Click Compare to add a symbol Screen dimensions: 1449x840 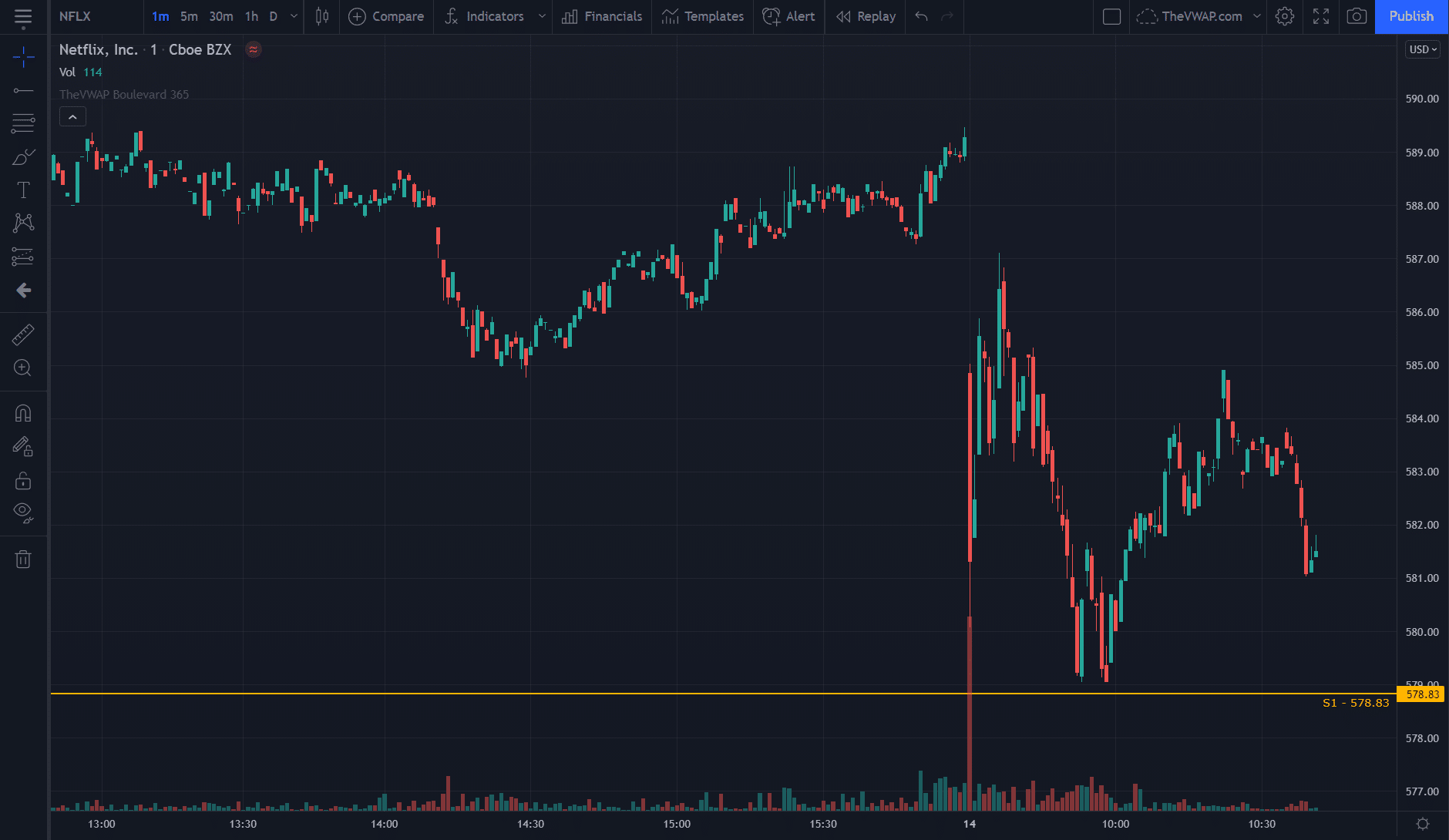coord(386,16)
